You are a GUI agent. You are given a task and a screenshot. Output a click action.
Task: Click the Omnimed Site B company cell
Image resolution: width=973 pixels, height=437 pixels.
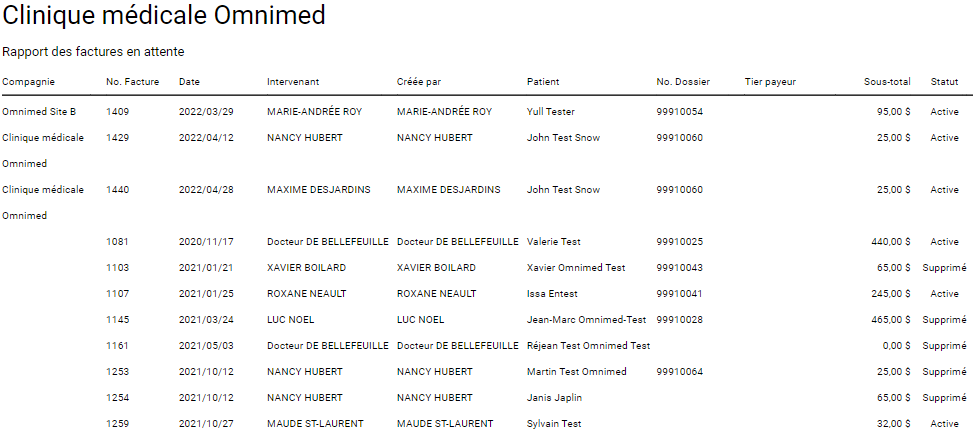[x=39, y=112]
